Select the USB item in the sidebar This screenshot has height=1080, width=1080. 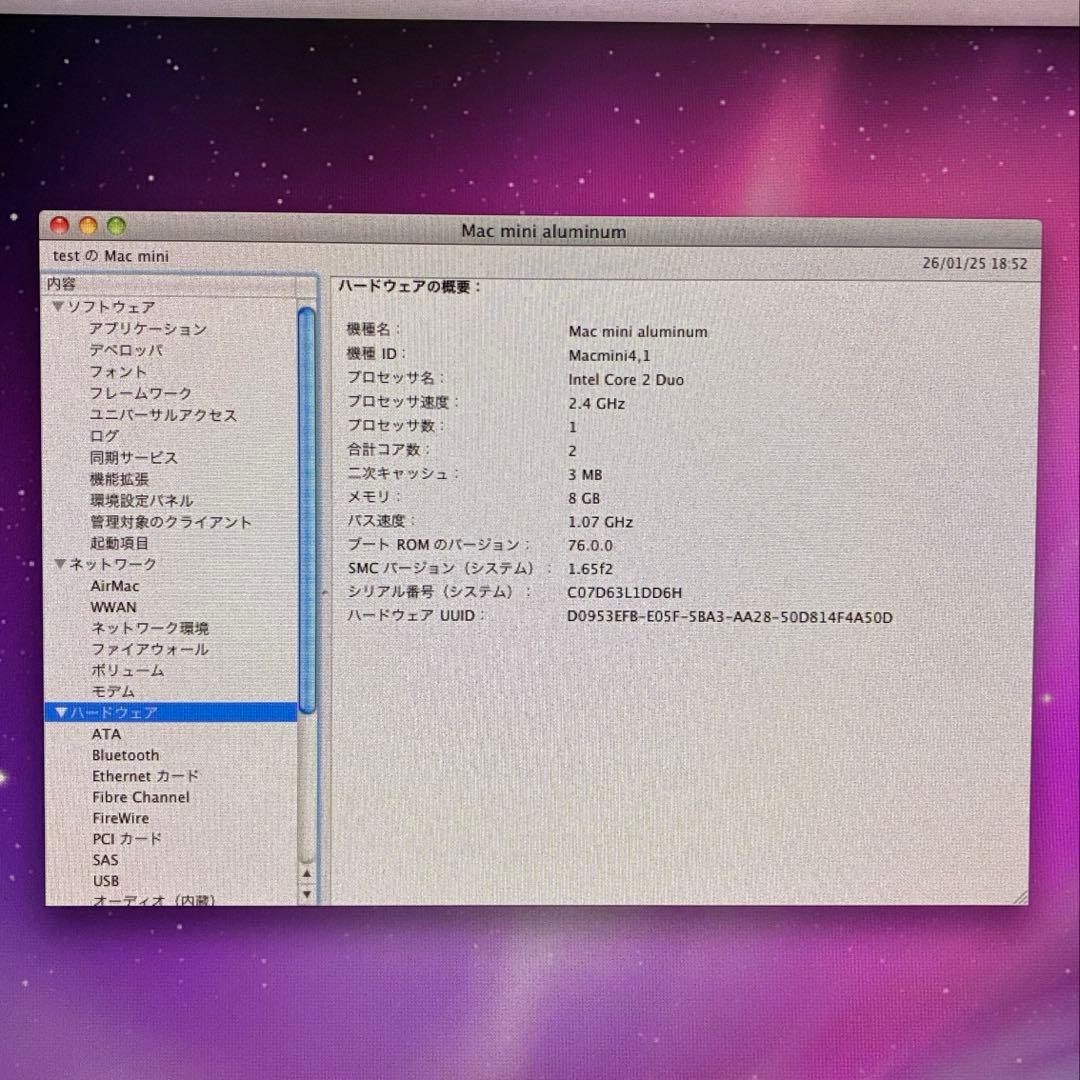coord(106,880)
